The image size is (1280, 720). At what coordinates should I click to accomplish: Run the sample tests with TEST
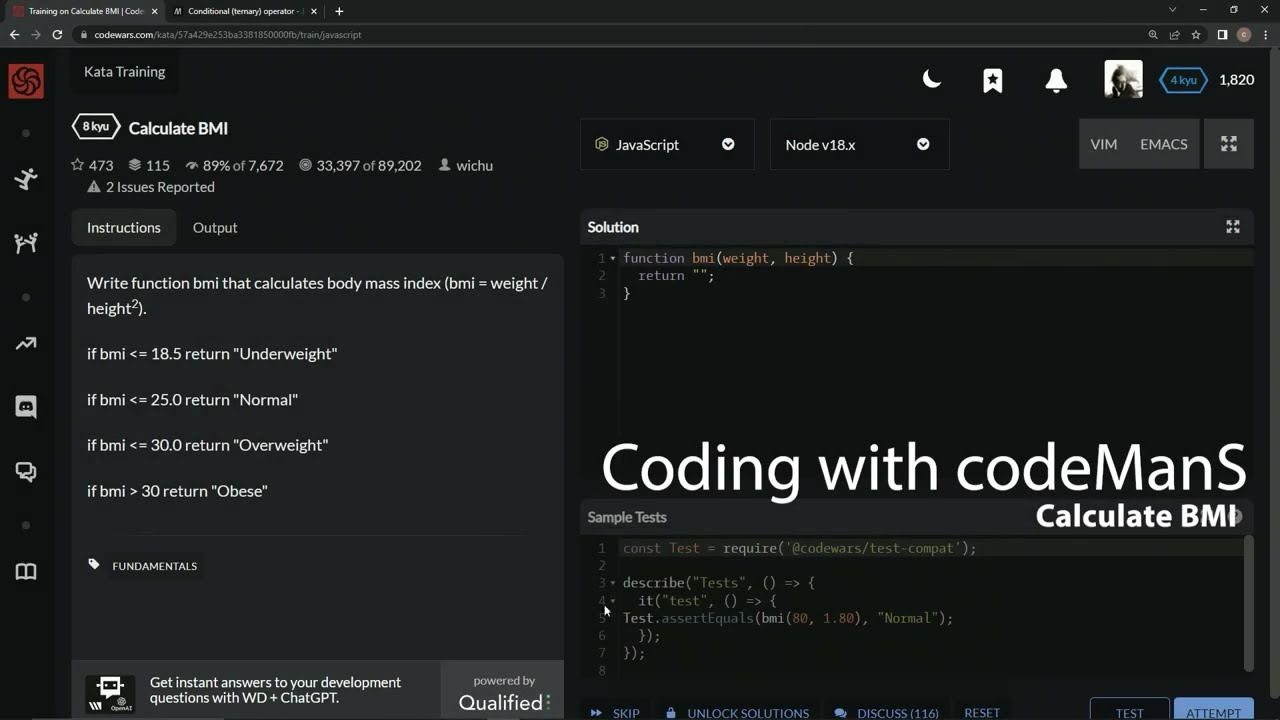point(1129,709)
